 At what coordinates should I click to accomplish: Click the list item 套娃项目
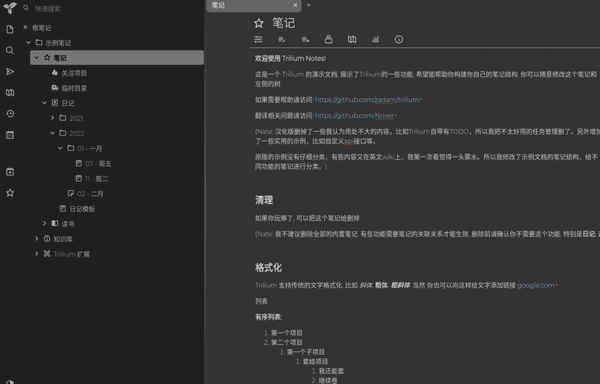315,361
